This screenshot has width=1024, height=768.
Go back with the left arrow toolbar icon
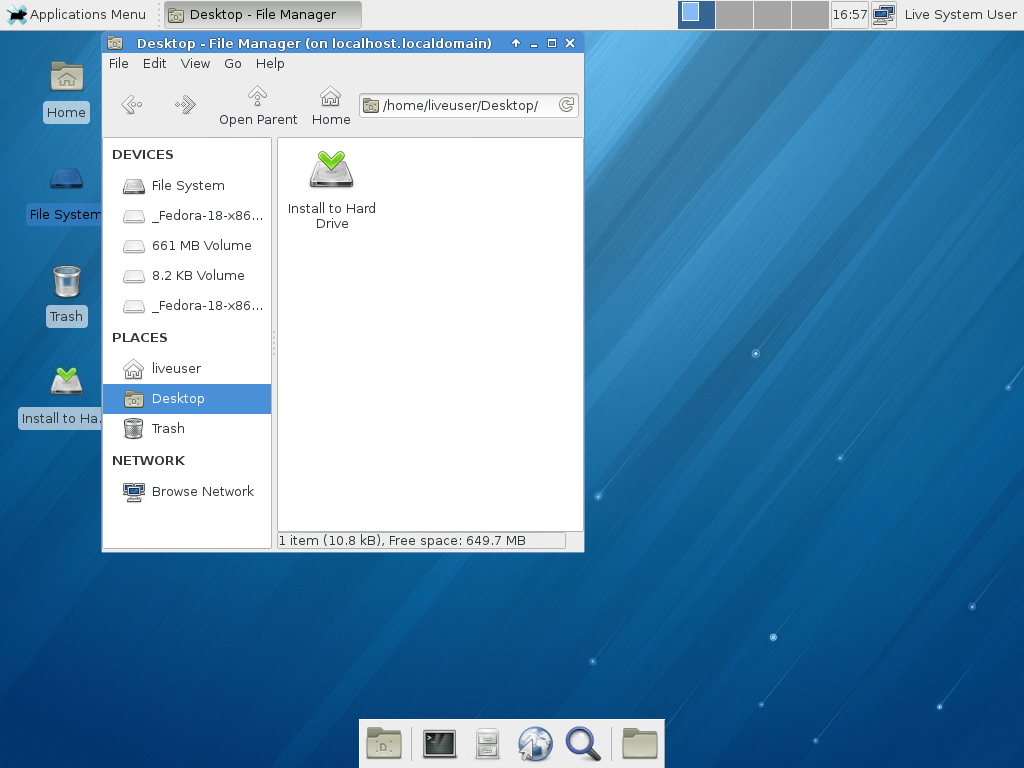[x=132, y=104]
